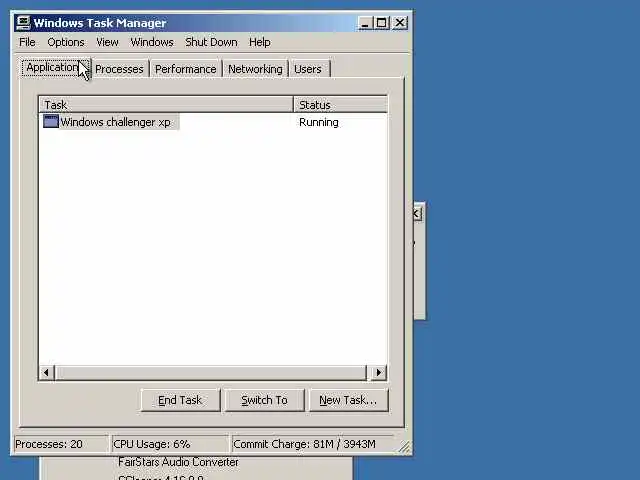Image resolution: width=640 pixels, height=480 pixels.
Task: Switch to the Users tab
Action: click(x=308, y=69)
